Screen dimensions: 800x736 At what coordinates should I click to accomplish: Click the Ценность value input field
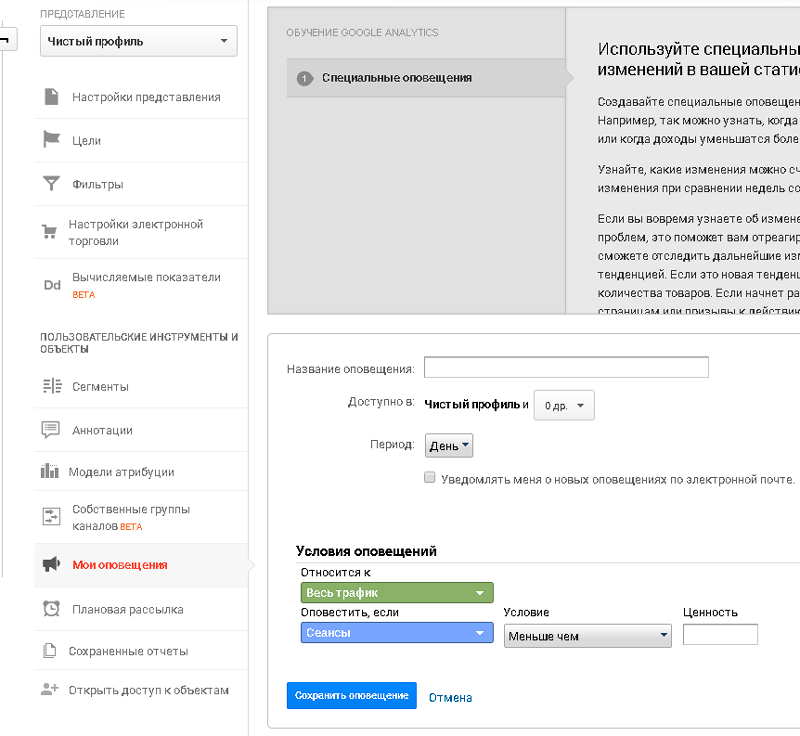pyautogui.click(x=720, y=635)
